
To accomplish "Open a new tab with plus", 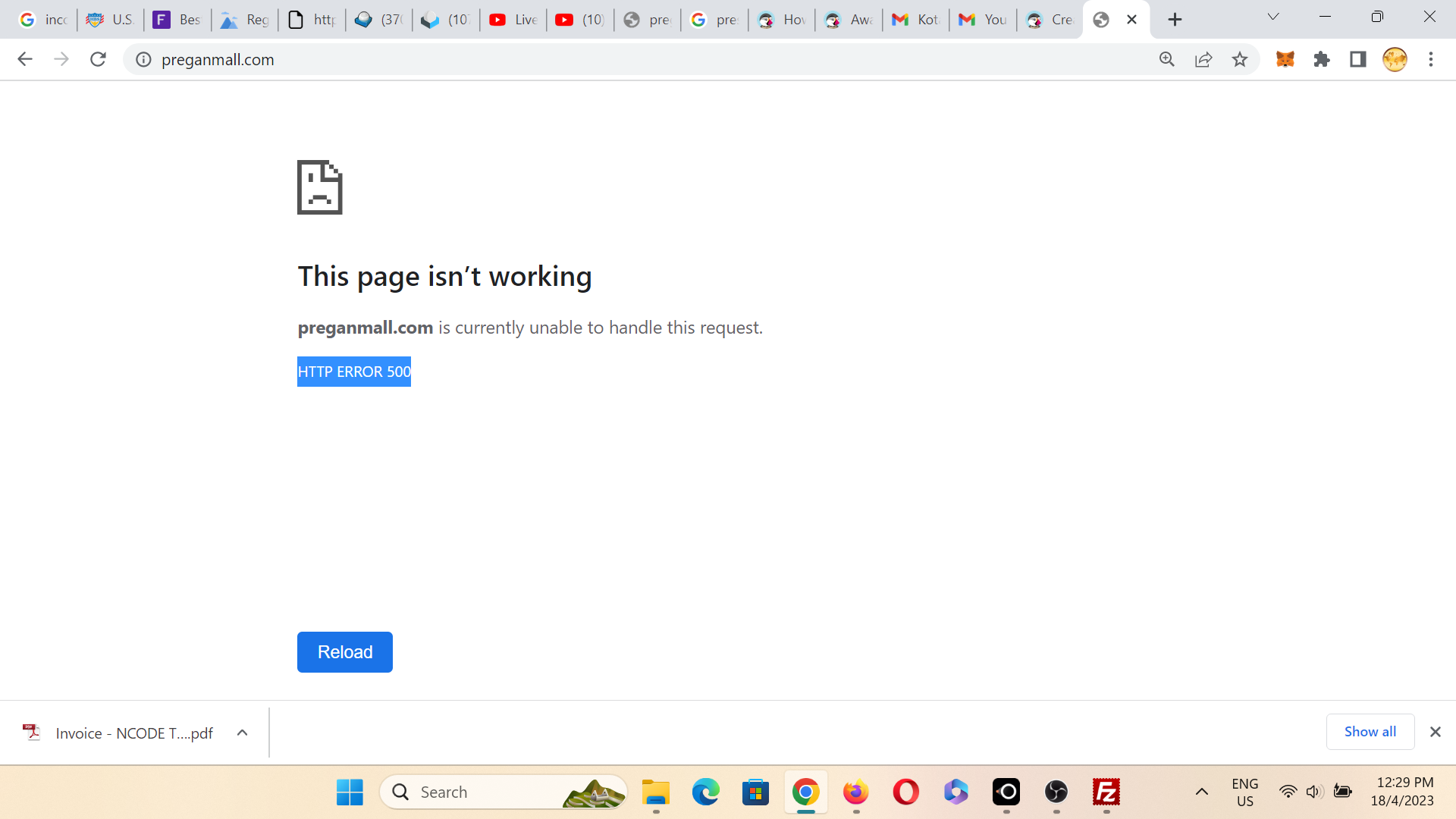I will [x=1175, y=20].
